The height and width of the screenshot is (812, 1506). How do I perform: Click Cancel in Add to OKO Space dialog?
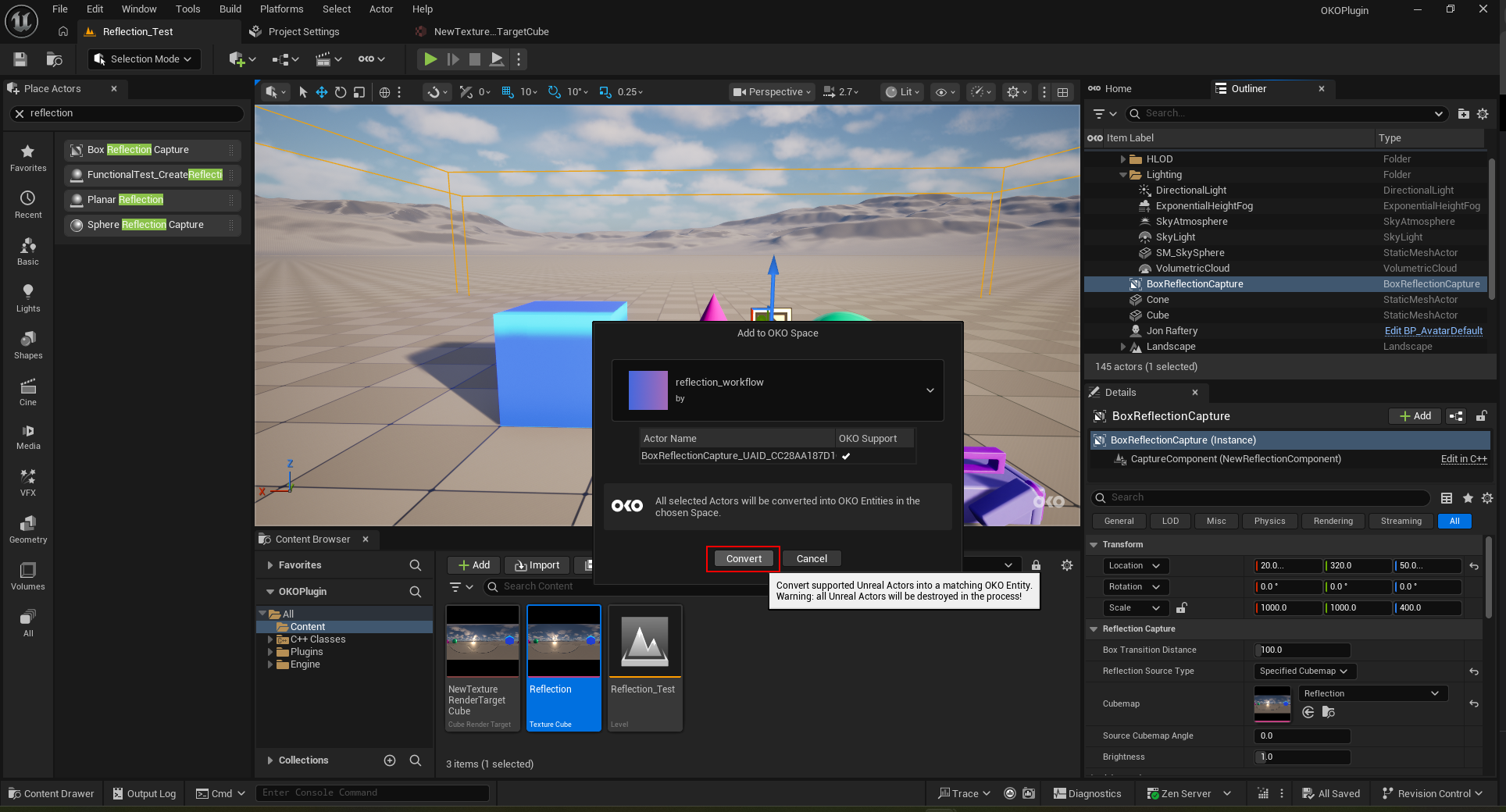click(x=812, y=559)
